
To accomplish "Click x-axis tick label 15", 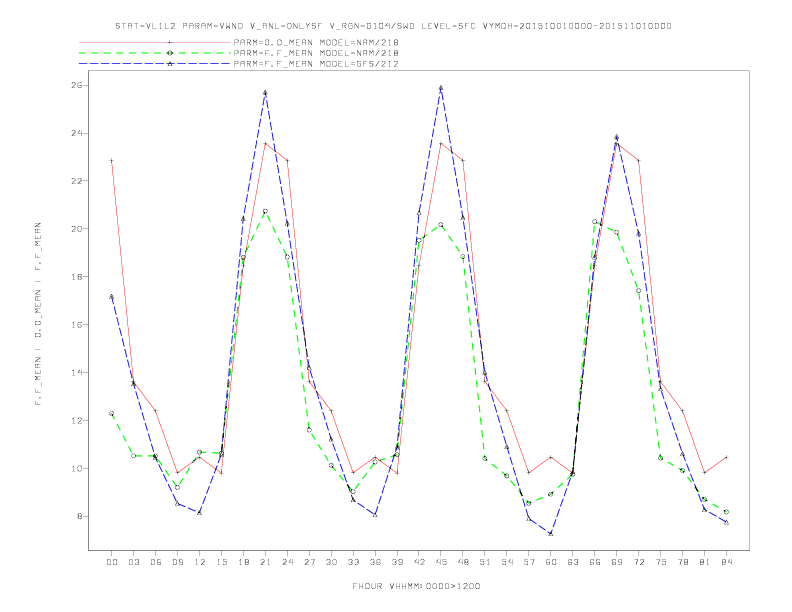I will point(221,562).
